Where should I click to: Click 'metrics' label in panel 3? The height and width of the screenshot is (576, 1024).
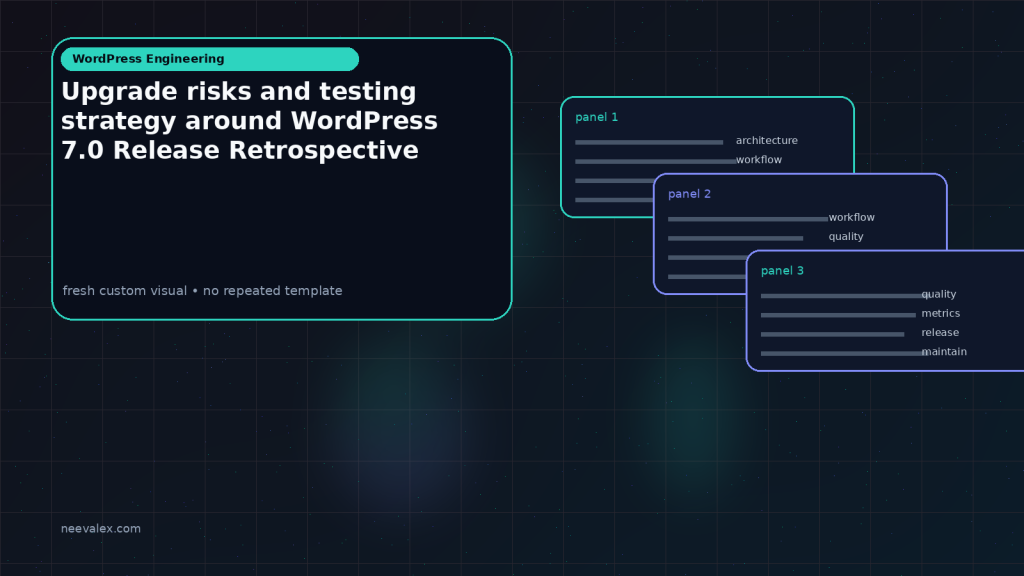coord(940,313)
